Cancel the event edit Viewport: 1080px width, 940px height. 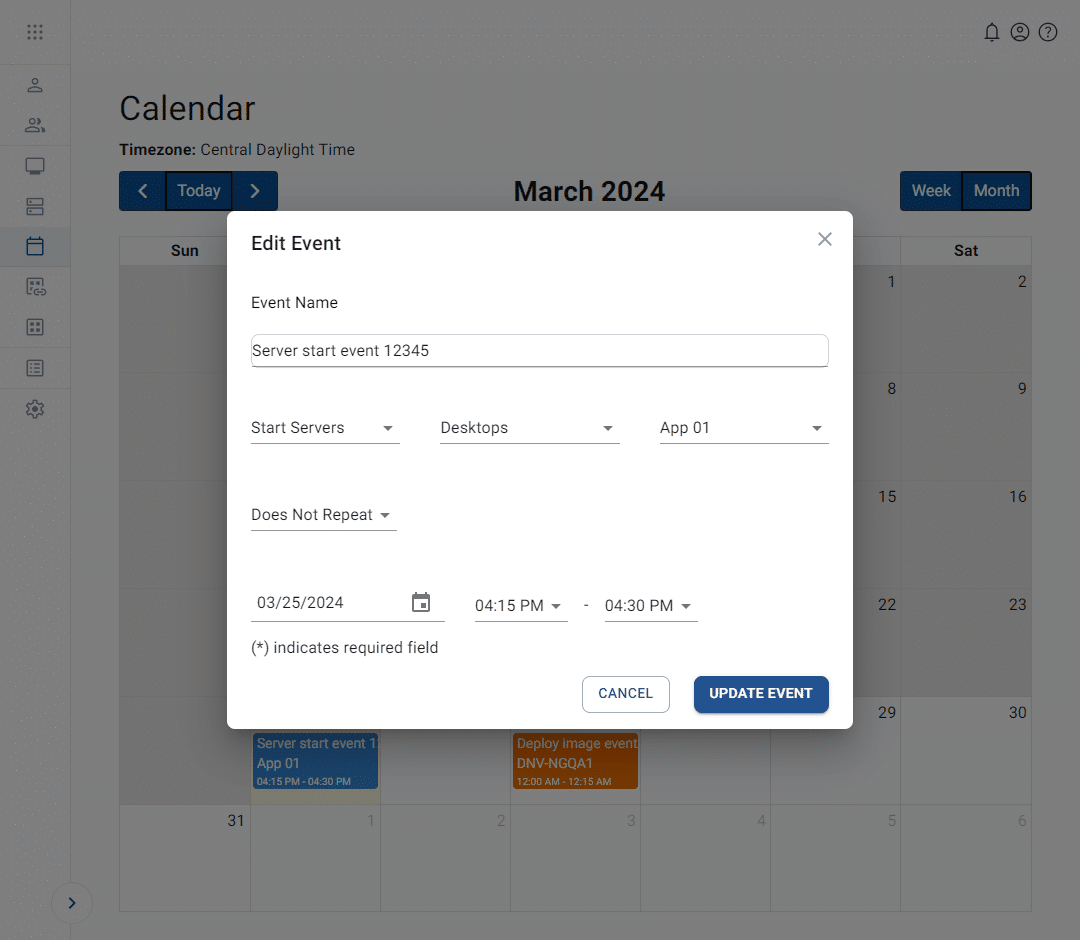[625, 693]
